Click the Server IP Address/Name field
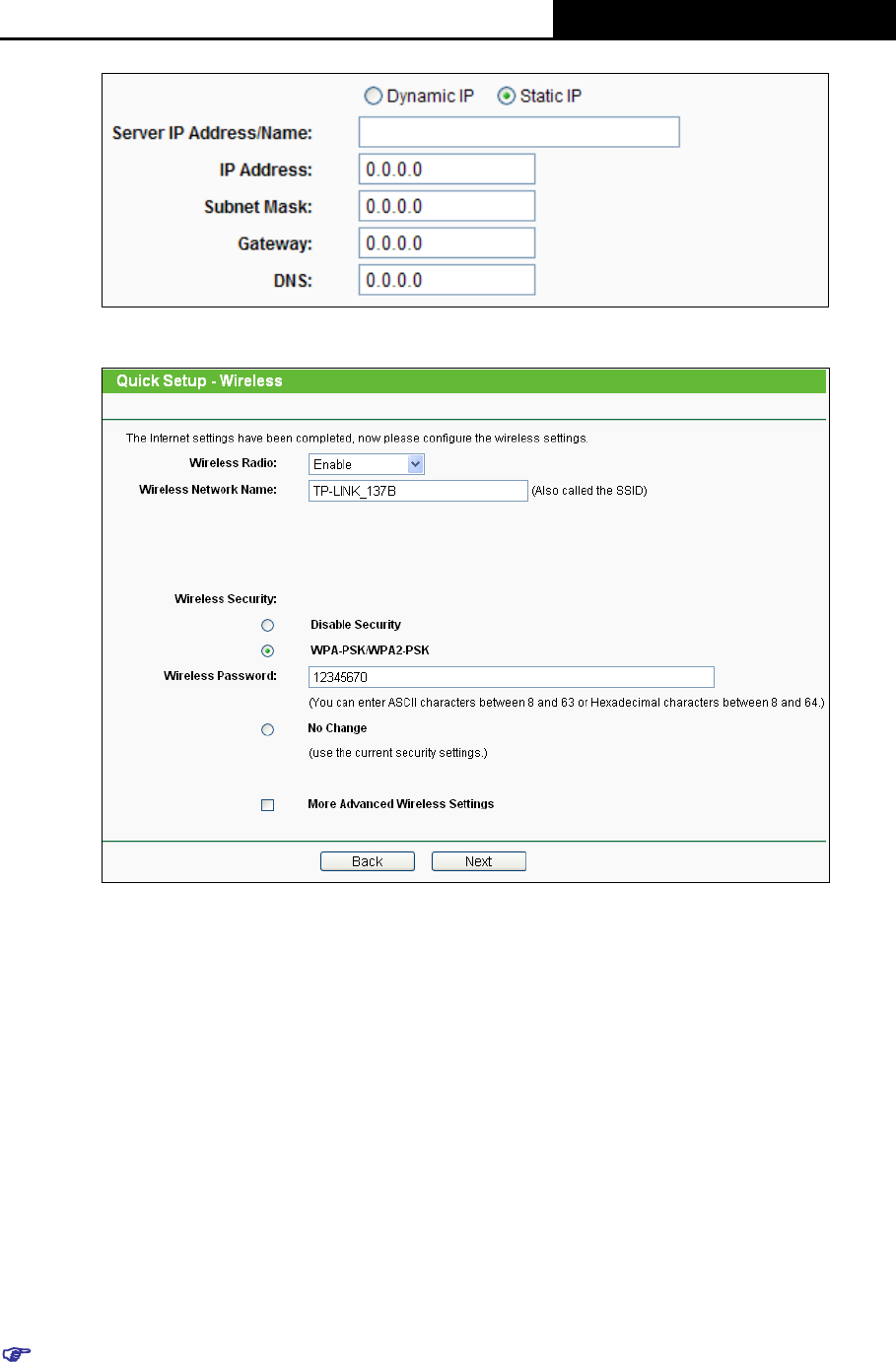The image size is (896, 1362). (519, 132)
